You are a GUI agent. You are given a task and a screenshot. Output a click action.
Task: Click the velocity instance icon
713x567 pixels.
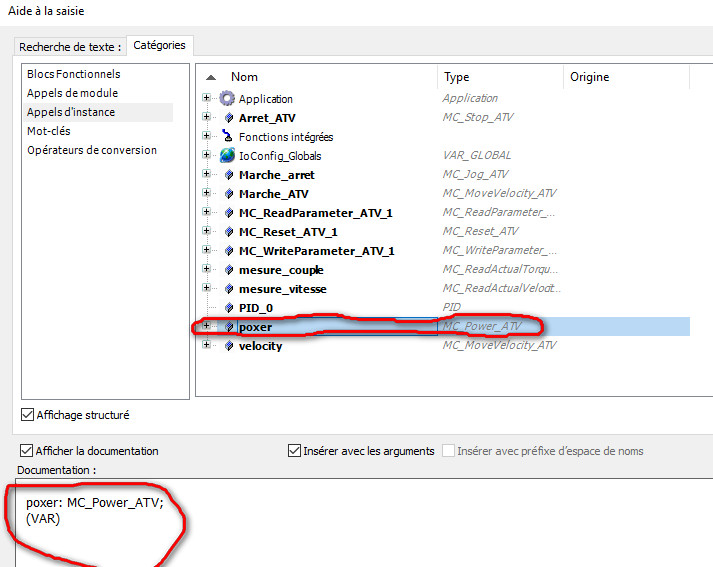point(228,346)
